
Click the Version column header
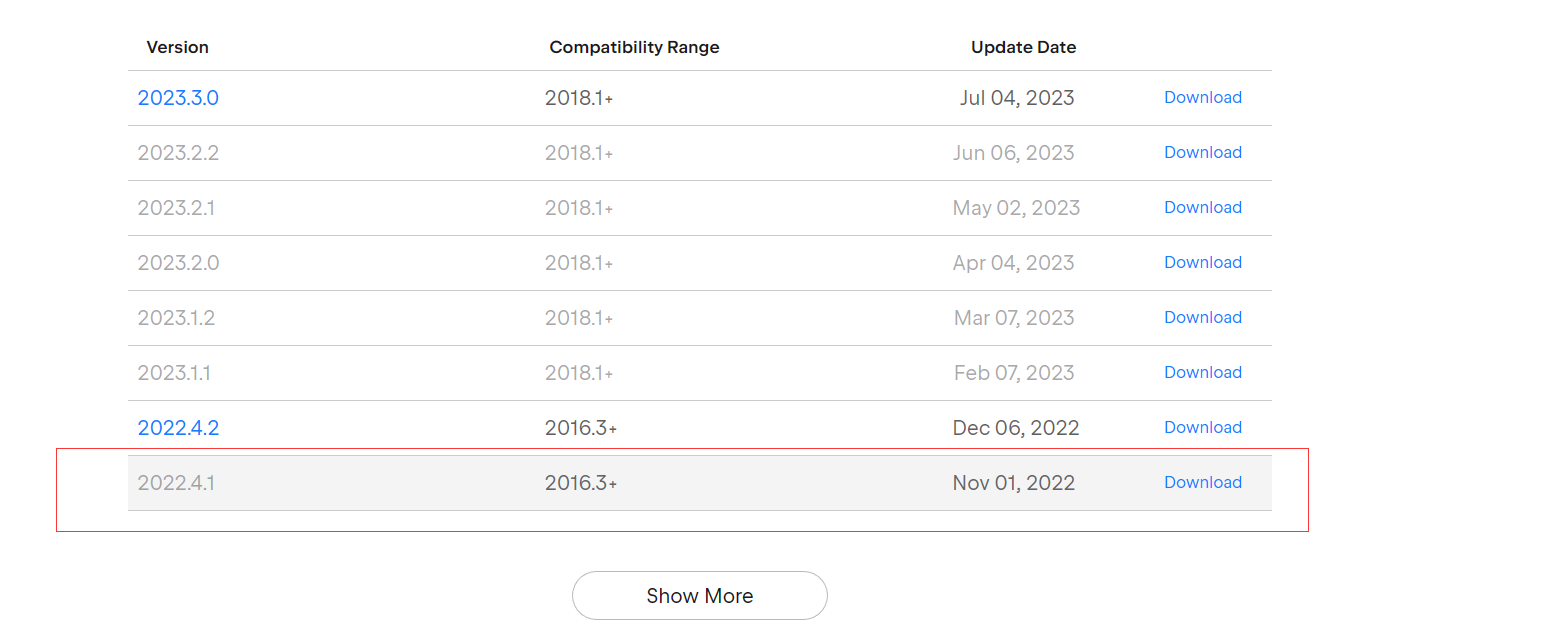coord(177,47)
